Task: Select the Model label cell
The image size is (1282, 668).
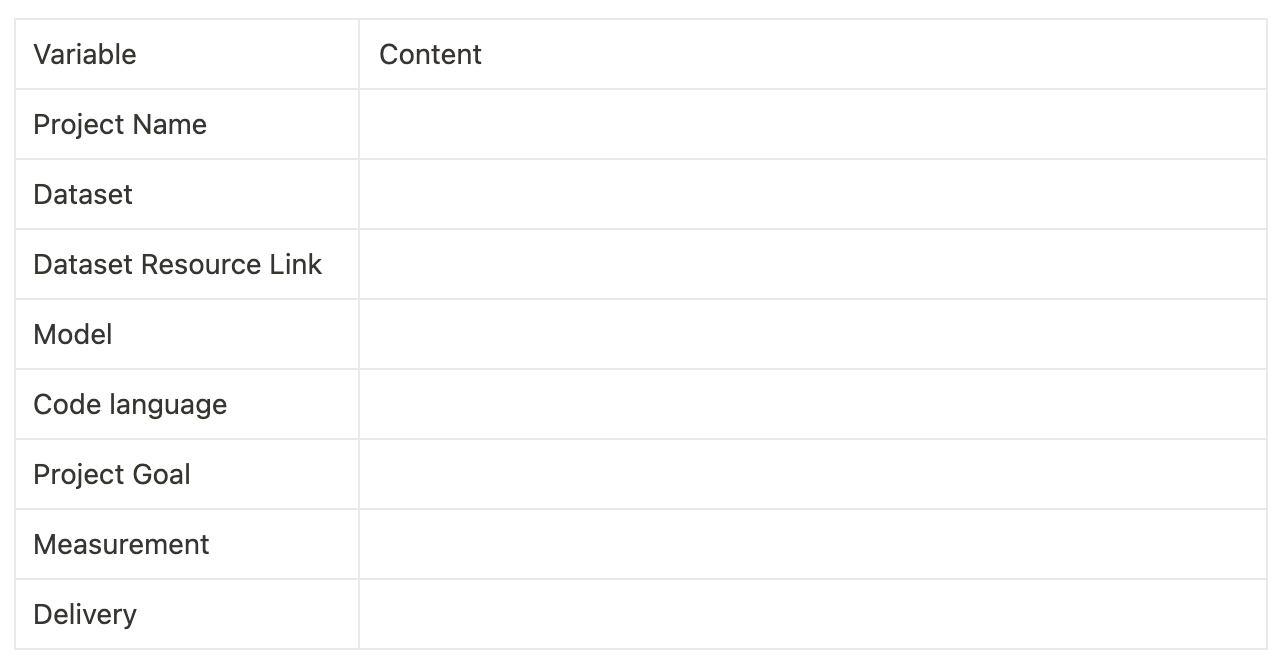Action: click(187, 334)
